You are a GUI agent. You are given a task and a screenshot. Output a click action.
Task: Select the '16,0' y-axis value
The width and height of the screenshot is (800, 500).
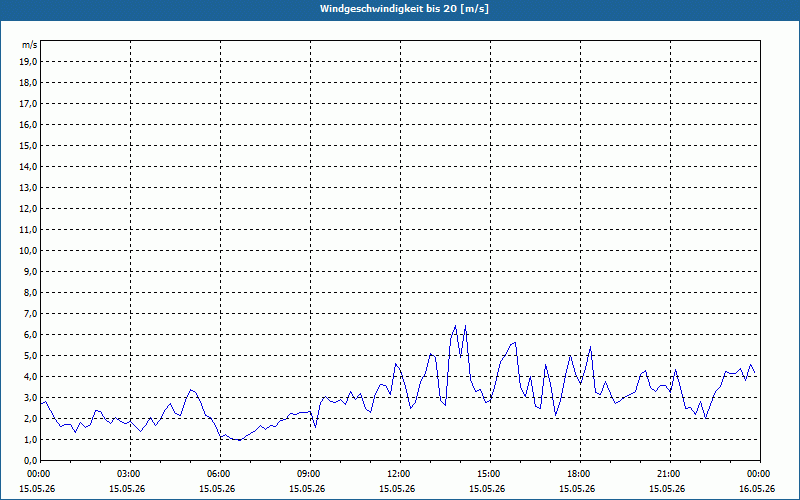(28, 124)
